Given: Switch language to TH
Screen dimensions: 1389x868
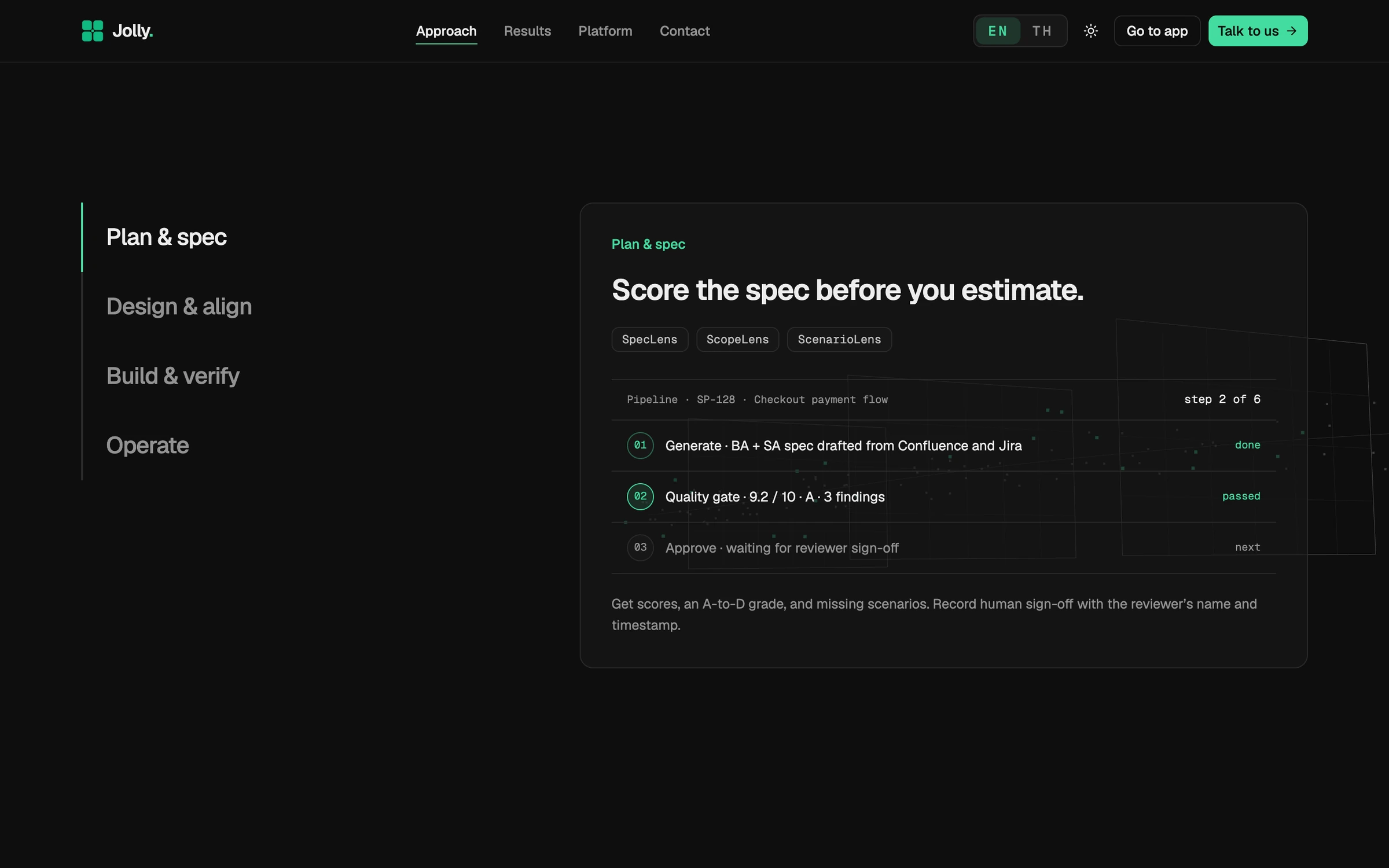Looking at the screenshot, I should [x=1042, y=31].
